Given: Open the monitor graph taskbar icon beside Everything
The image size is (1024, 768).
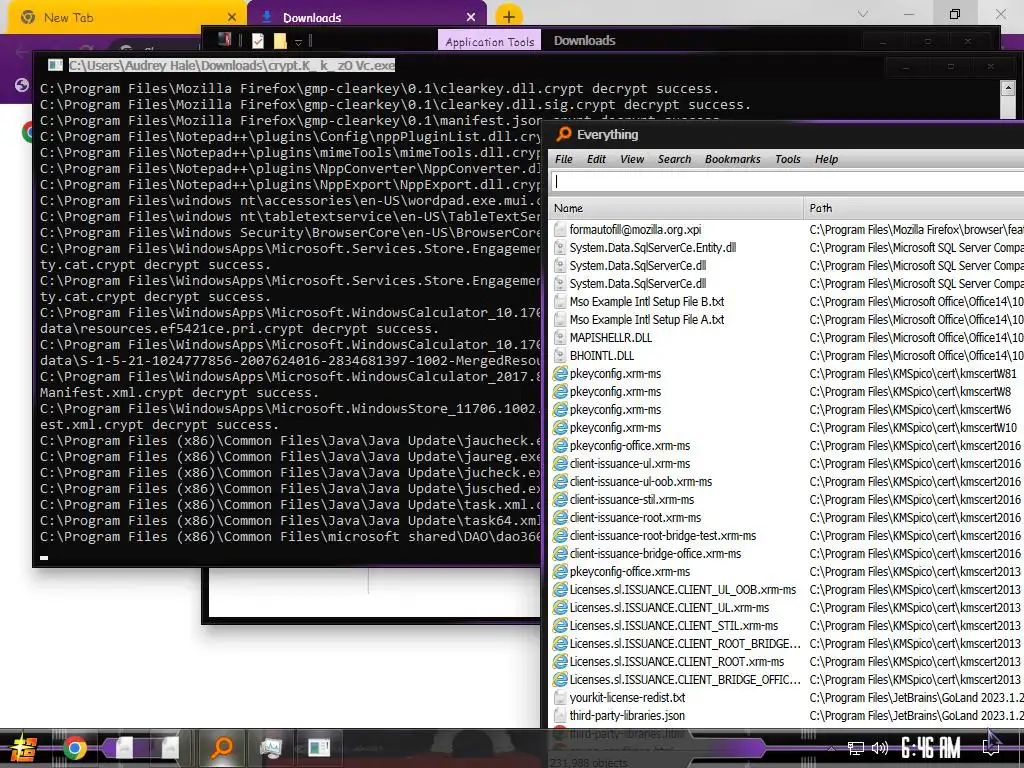Looking at the screenshot, I should click(270, 747).
